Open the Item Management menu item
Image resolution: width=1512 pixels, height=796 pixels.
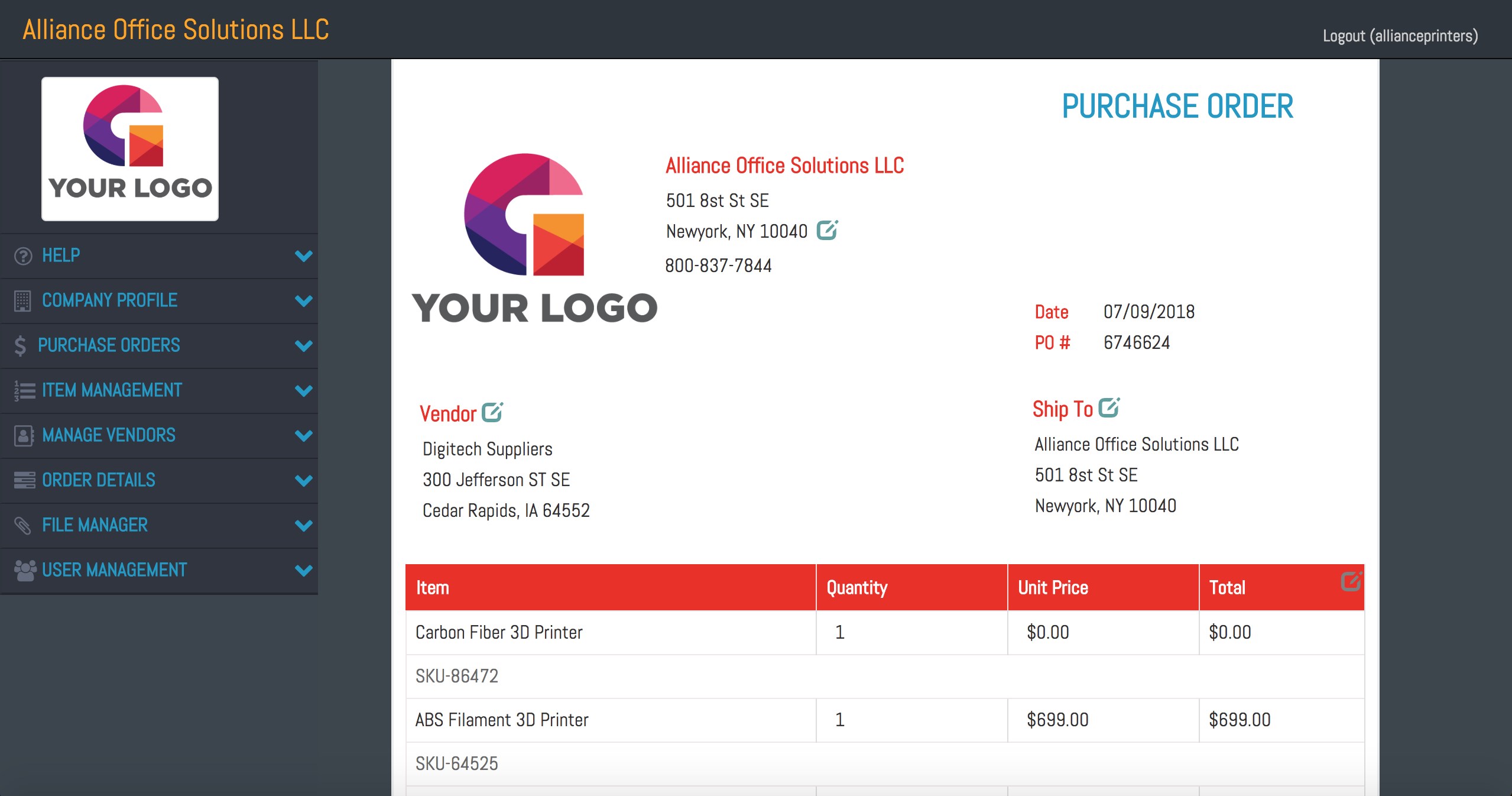112,390
